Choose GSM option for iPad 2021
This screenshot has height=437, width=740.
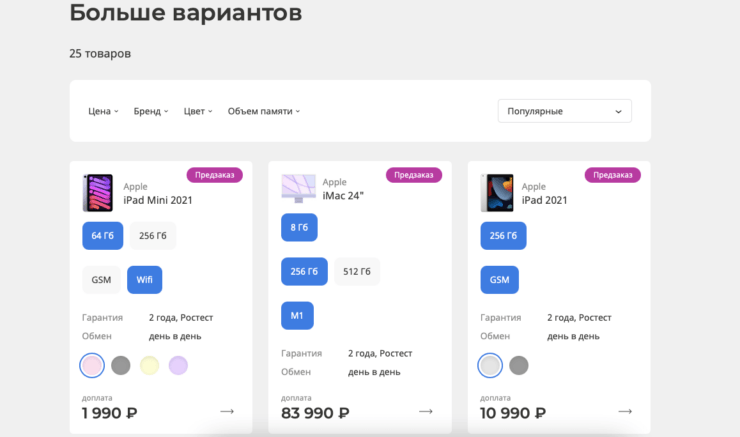499,280
